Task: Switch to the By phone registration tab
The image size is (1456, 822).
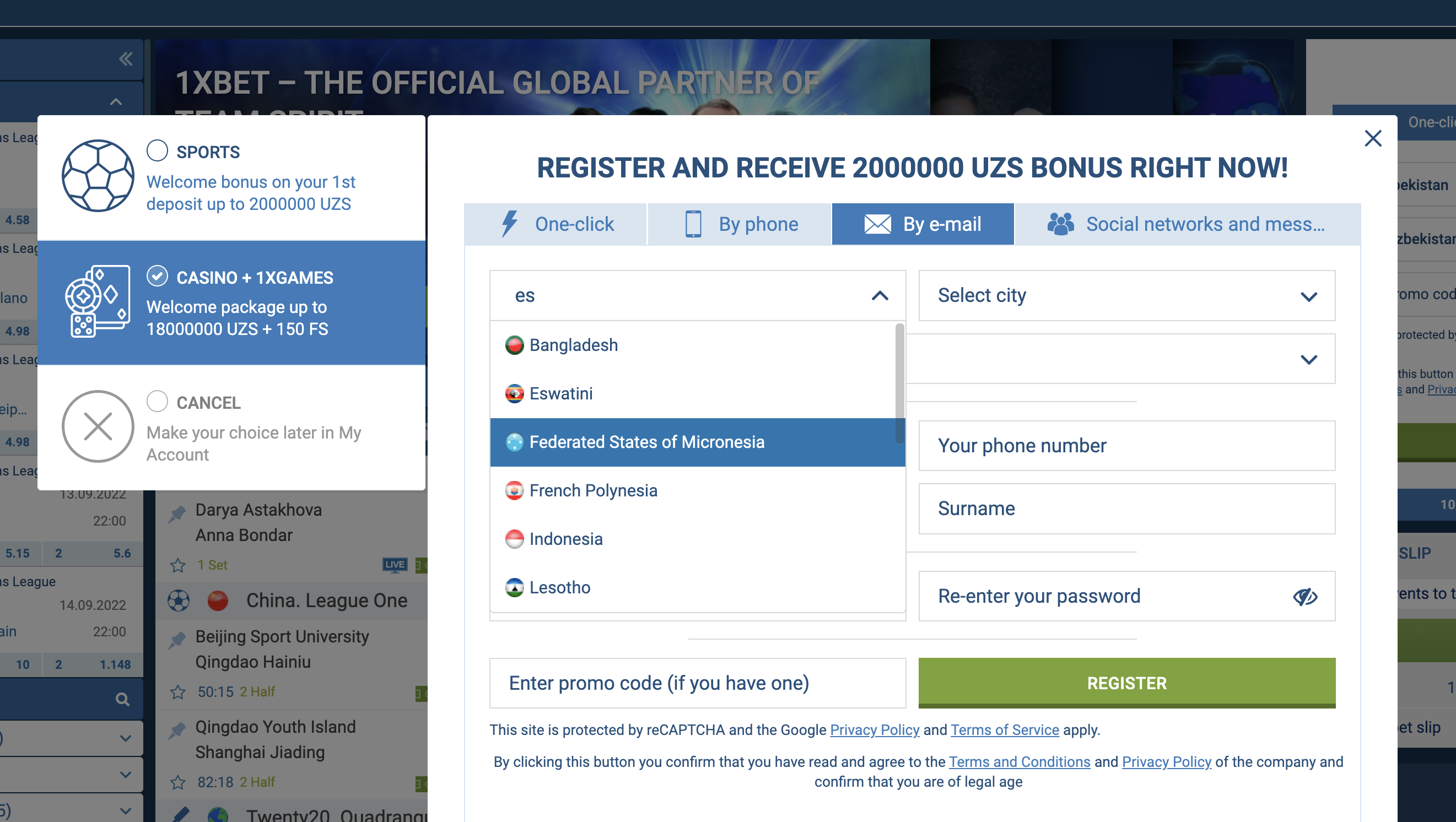Action: click(x=740, y=224)
